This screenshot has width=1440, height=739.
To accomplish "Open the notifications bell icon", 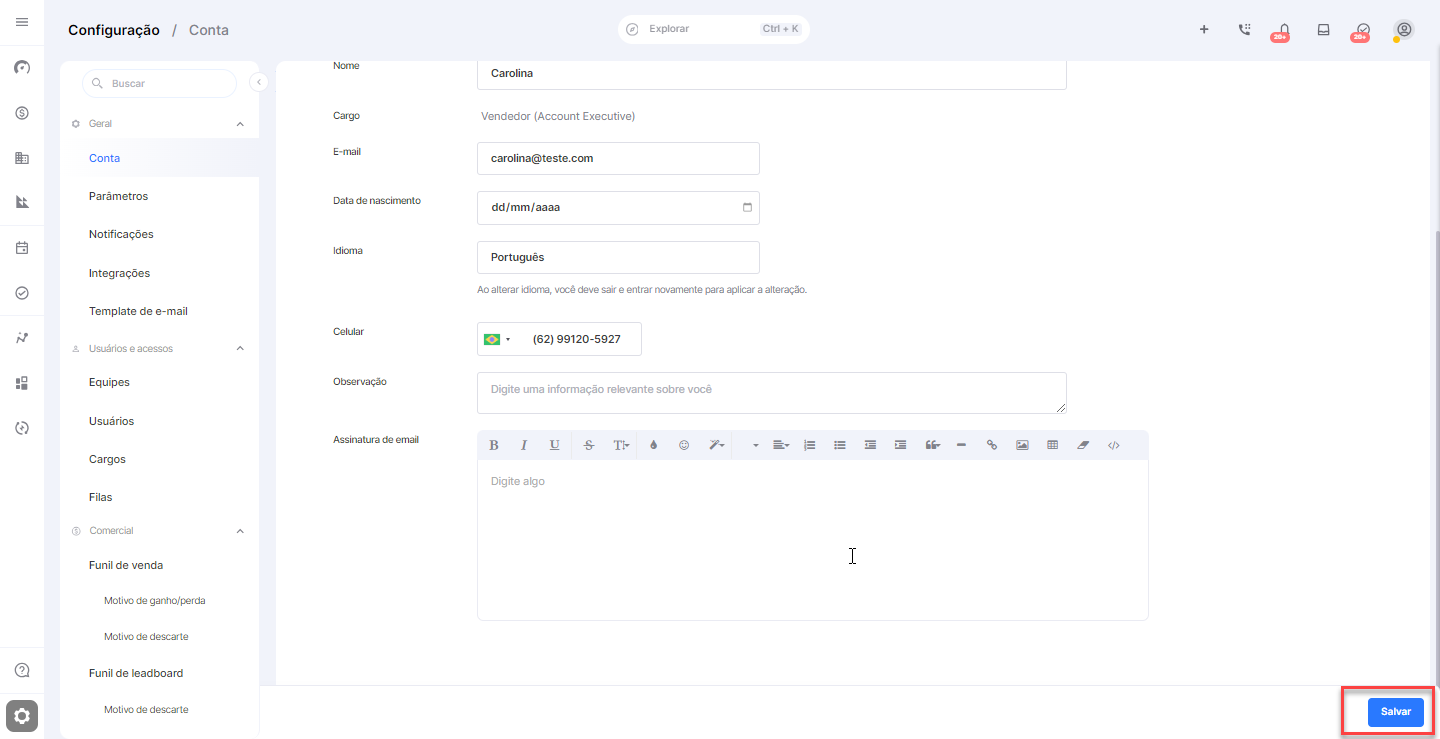I will [x=1284, y=29].
